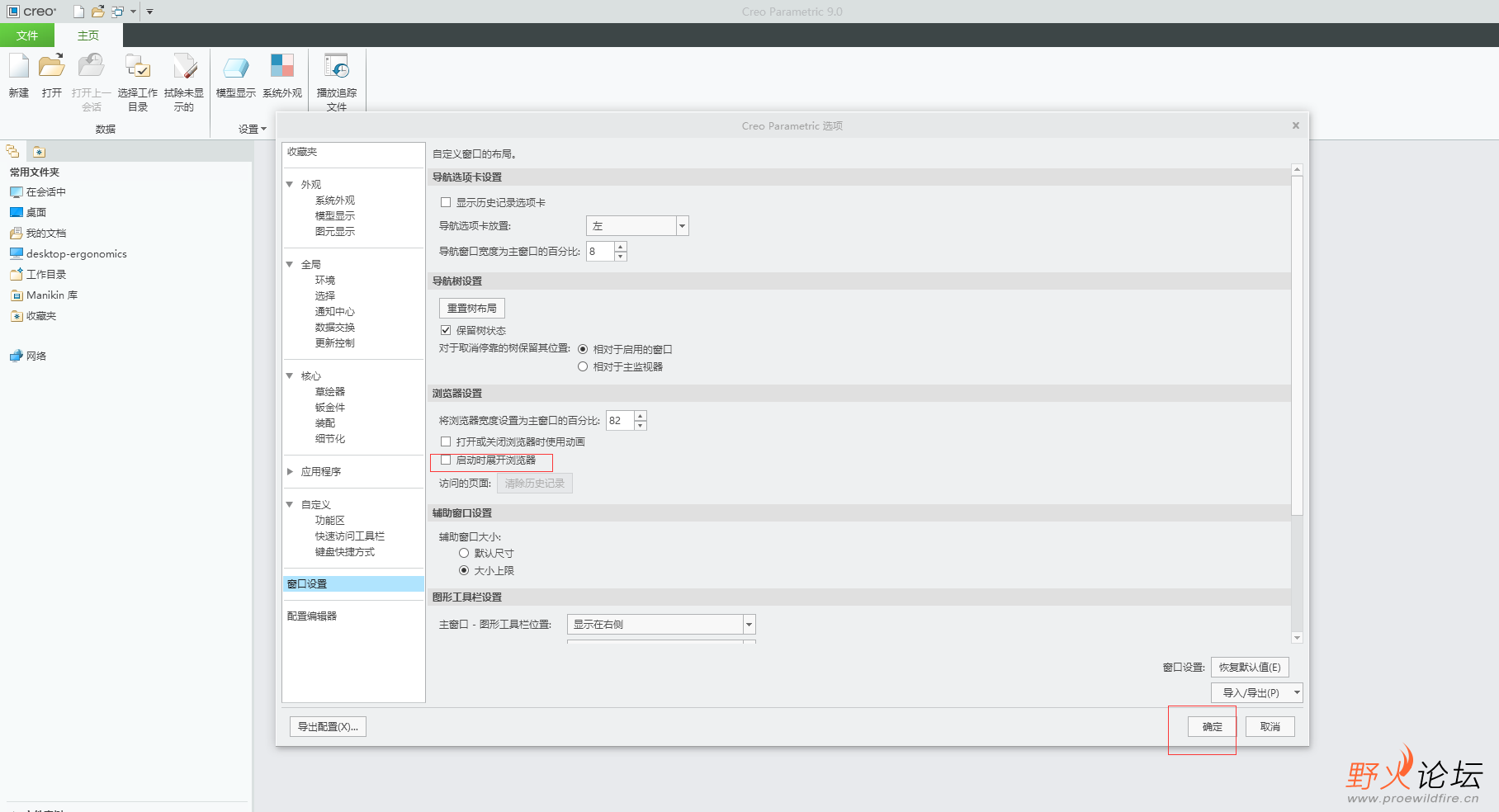Select 系统外观 in options tree

335,200
